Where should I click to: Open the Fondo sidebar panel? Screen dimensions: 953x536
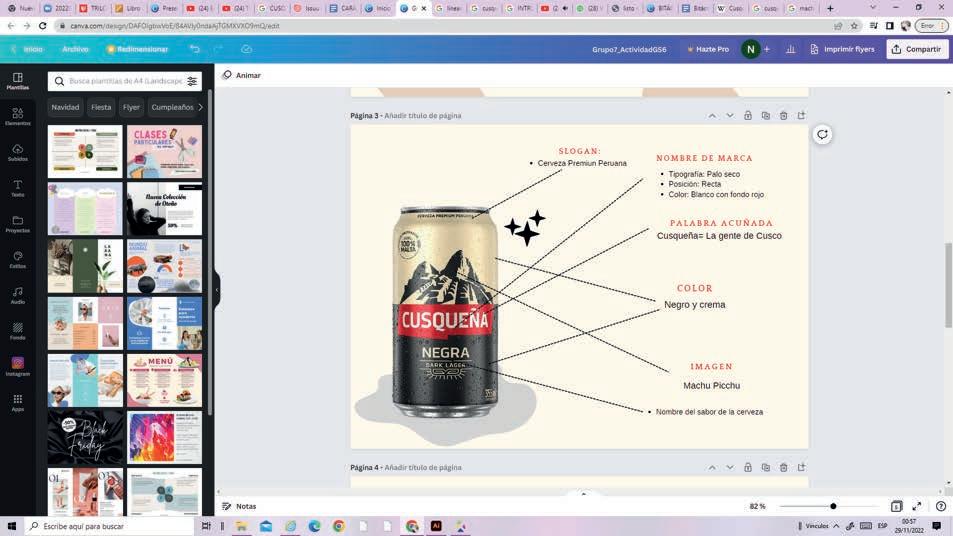coord(18,332)
